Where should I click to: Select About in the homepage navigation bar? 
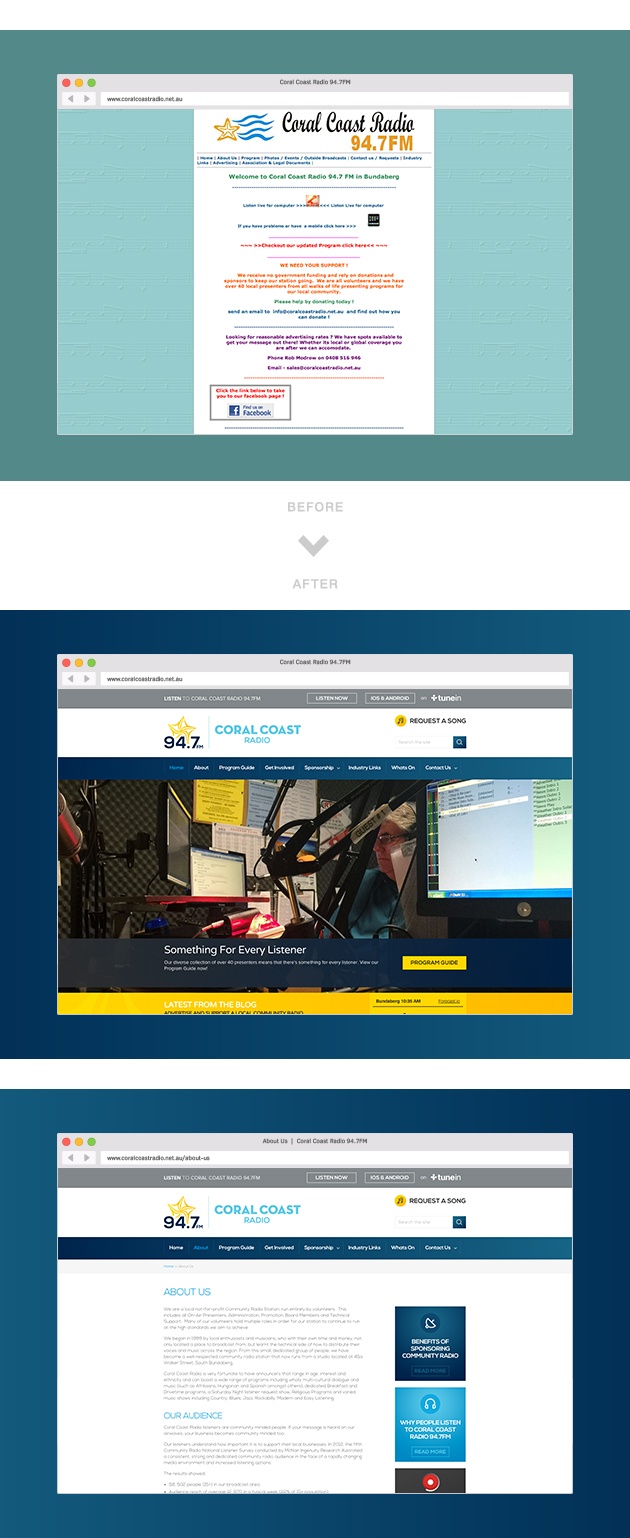[201, 768]
